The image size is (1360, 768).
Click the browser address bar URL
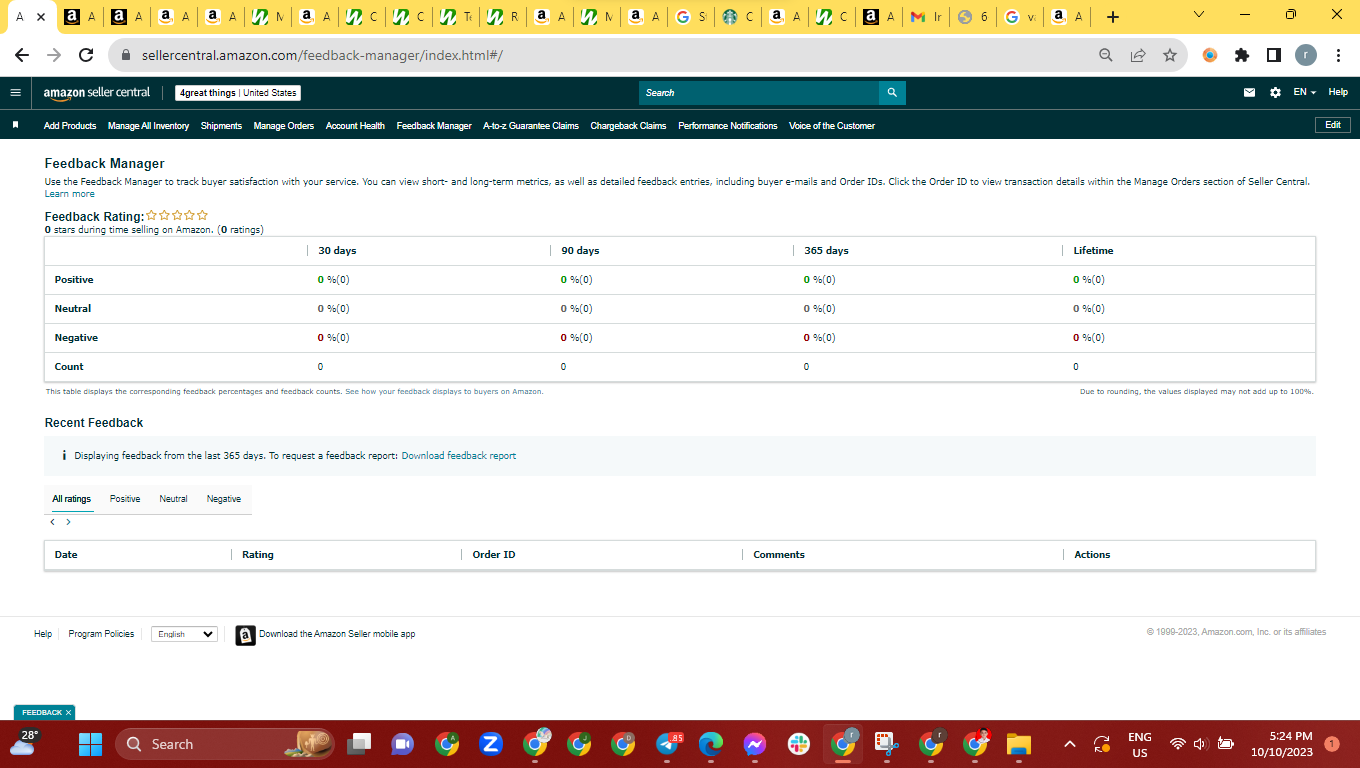(320, 55)
